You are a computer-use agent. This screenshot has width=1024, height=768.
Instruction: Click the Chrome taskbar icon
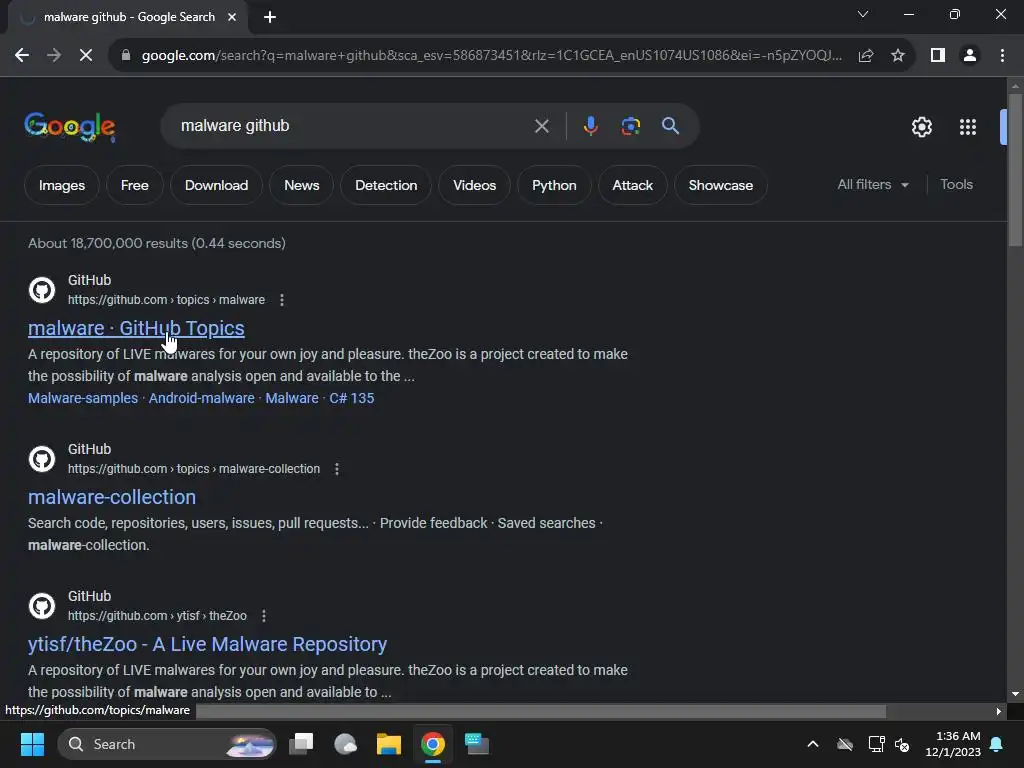pos(432,744)
